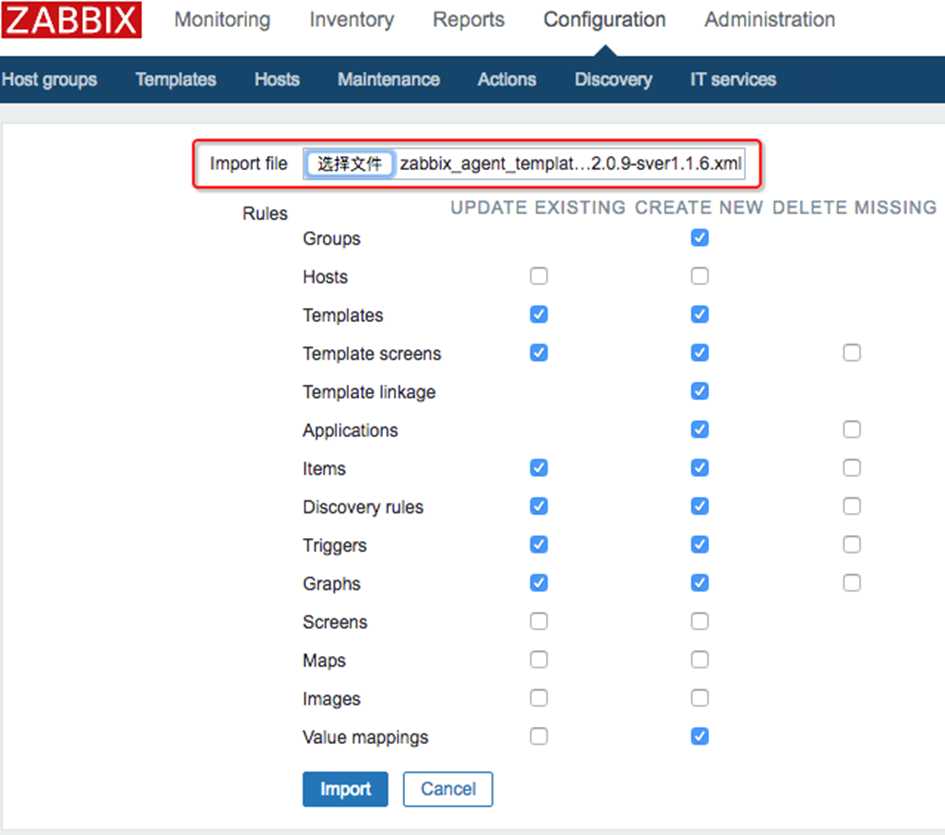Go to Templates submenu
Image resolution: width=945 pixels, height=835 pixels.
(x=175, y=80)
